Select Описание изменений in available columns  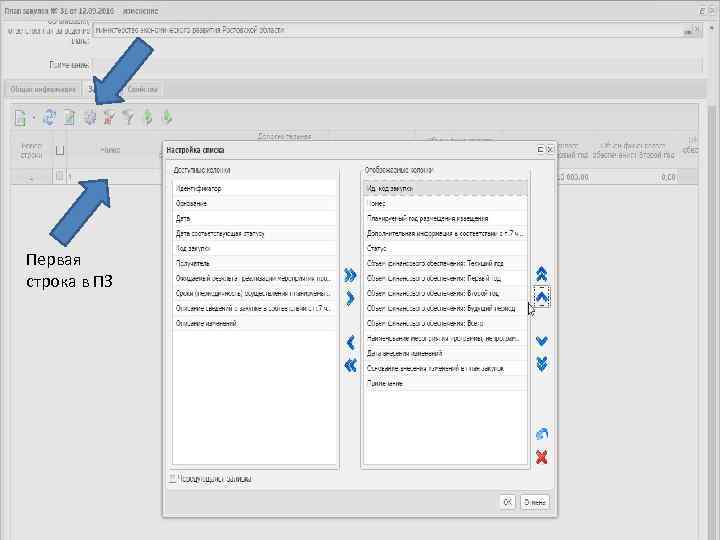[255, 323]
